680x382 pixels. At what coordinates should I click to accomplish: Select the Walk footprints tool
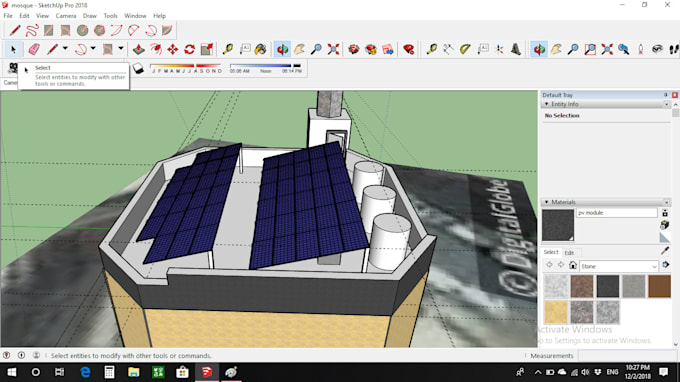pyautogui.click(x=673, y=49)
